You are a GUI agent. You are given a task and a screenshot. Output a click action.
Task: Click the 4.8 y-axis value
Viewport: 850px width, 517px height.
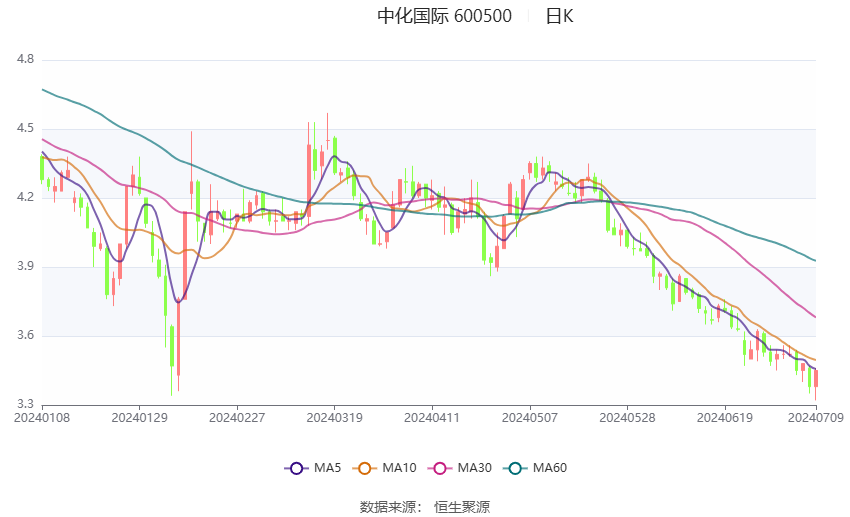[x=25, y=59]
